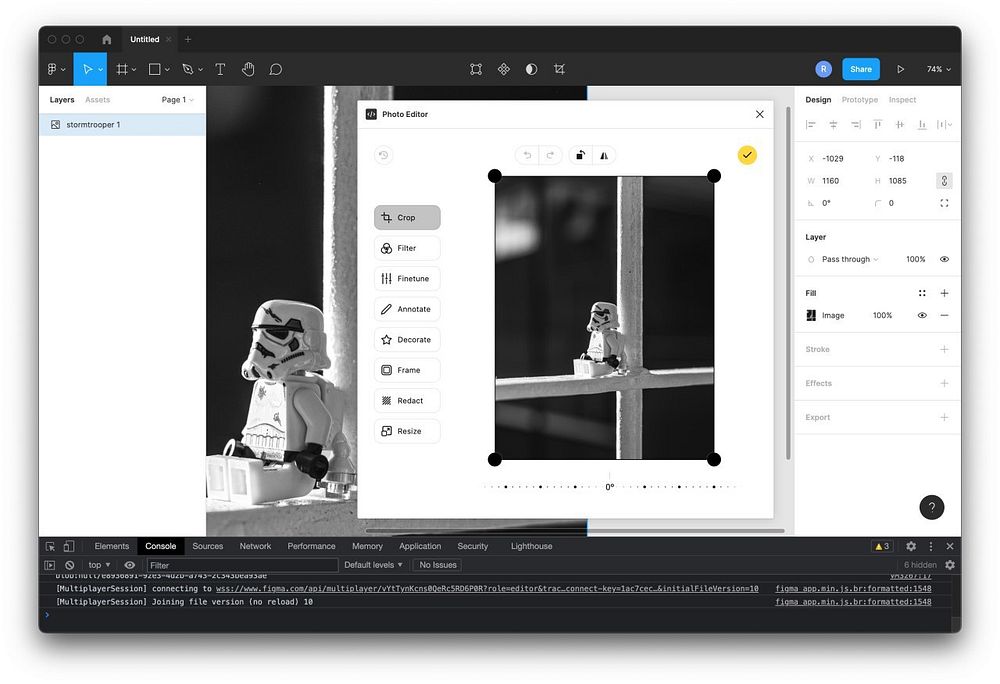1000x684 pixels.
Task: Click the Share button
Action: (x=861, y=69)
